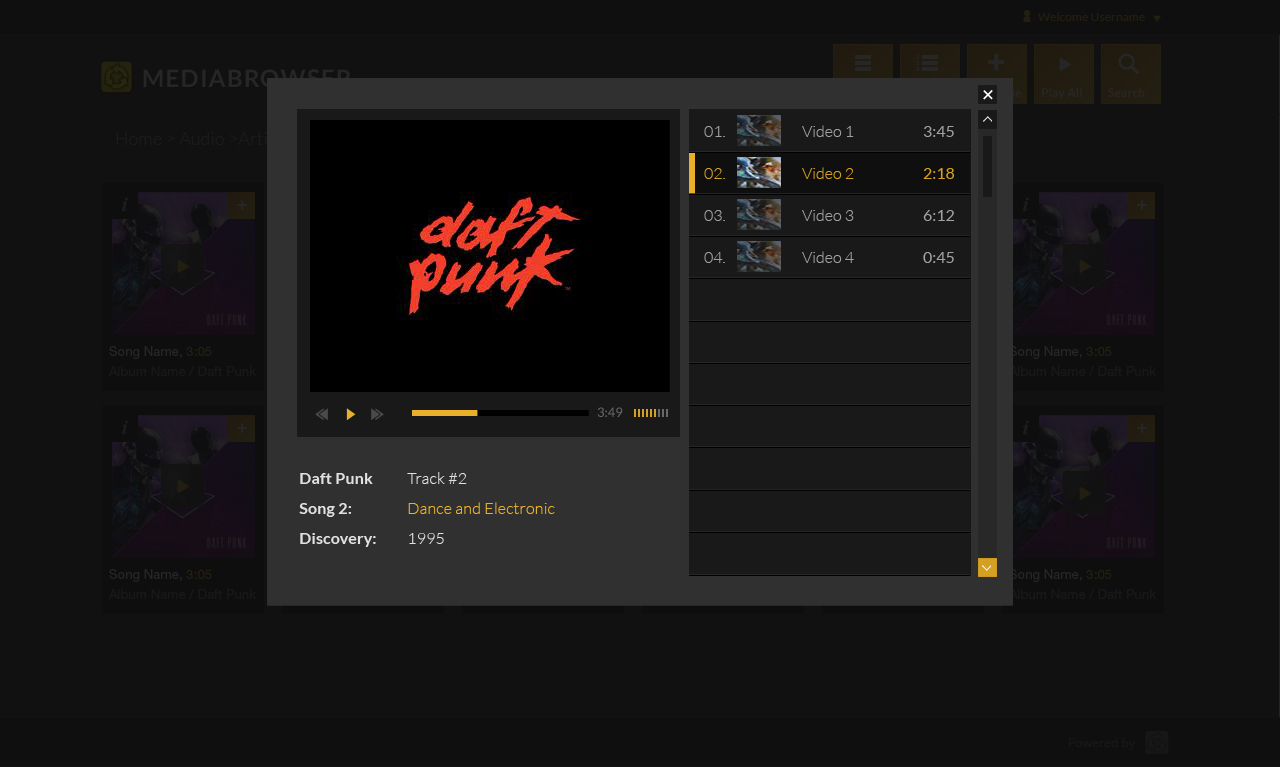Viewport: 1280px width, 767px height.
Task: Select Video 3 in playlist
Action: 830,215
